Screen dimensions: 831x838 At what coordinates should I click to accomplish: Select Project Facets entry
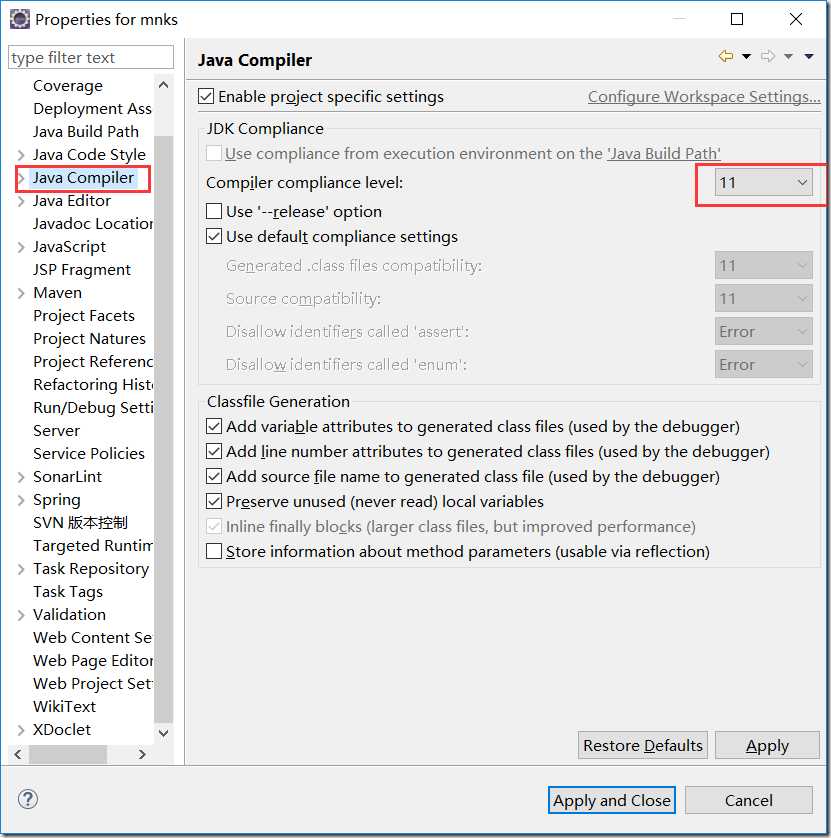click(84, 315)
